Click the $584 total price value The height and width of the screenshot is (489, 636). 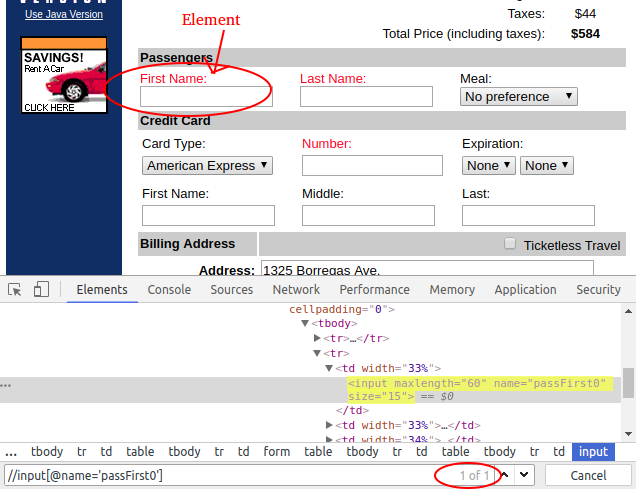click(x=585, y=34)
